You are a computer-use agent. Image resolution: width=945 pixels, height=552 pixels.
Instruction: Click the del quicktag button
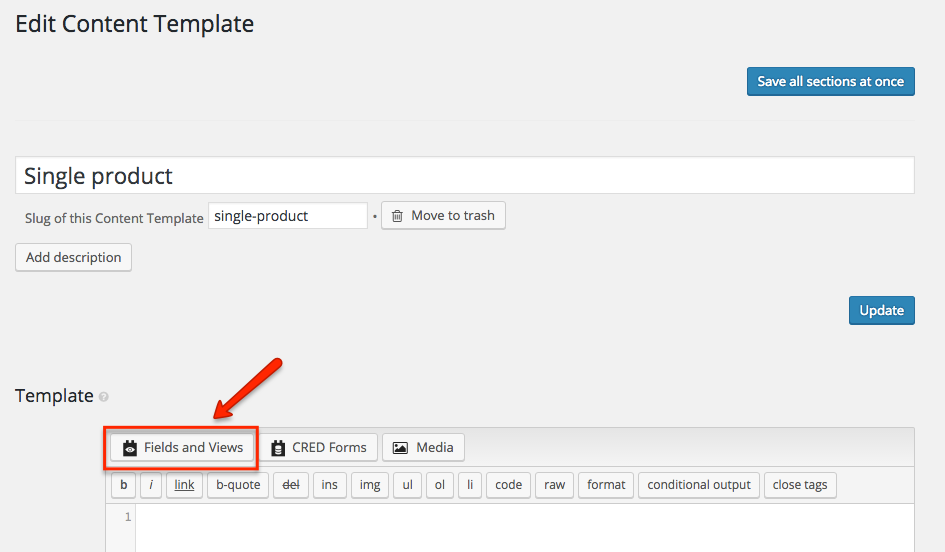[x=291, y=485]
